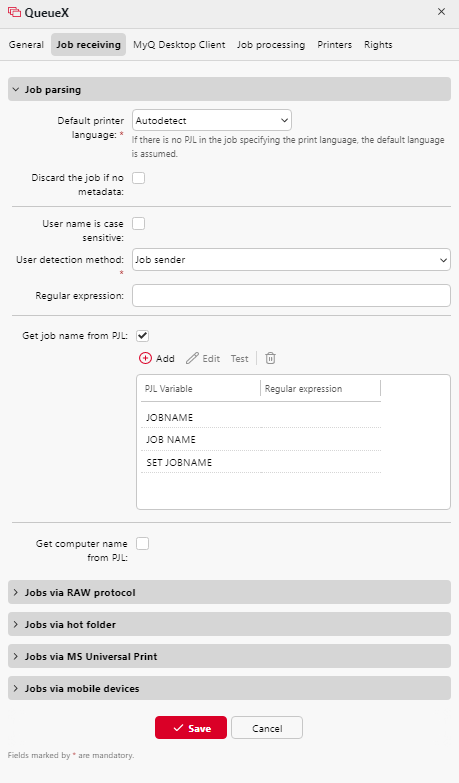Select the SET JOBNAME row
The image size is (459, 783).
click(x=261, y=462)
